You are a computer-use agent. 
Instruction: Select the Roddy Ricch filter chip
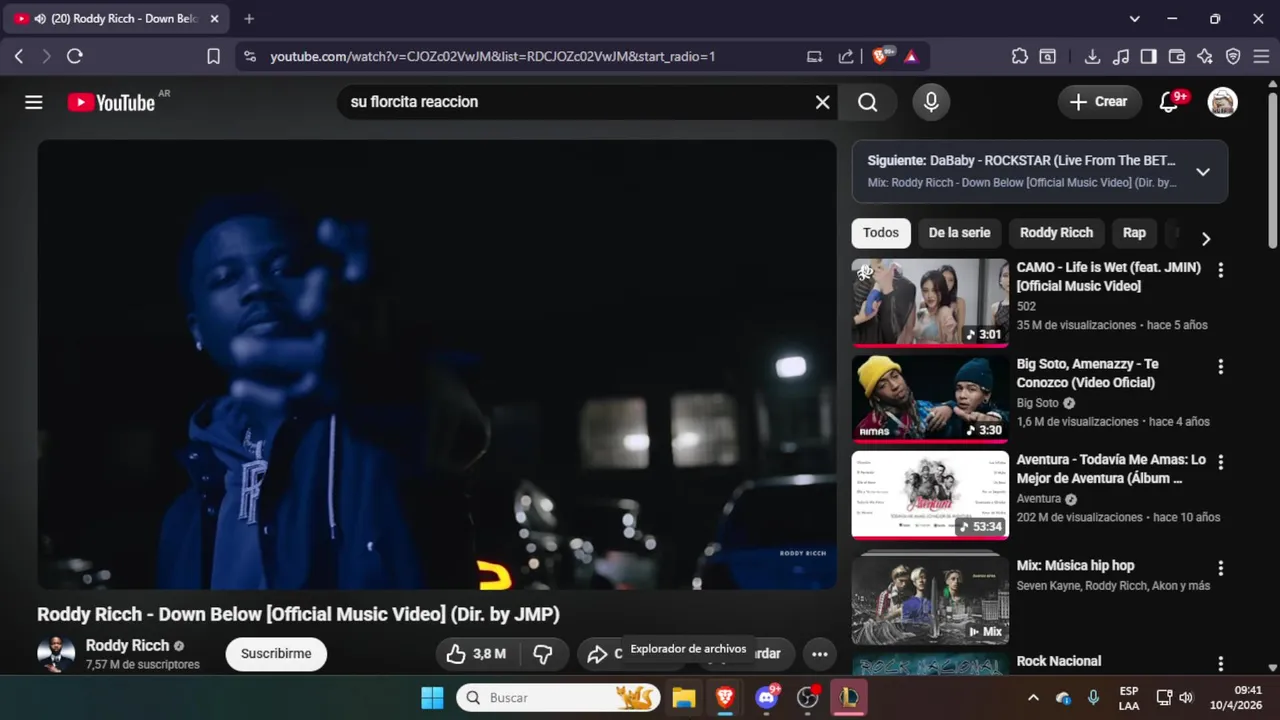pyautogui.click(x=1056, y=233)
